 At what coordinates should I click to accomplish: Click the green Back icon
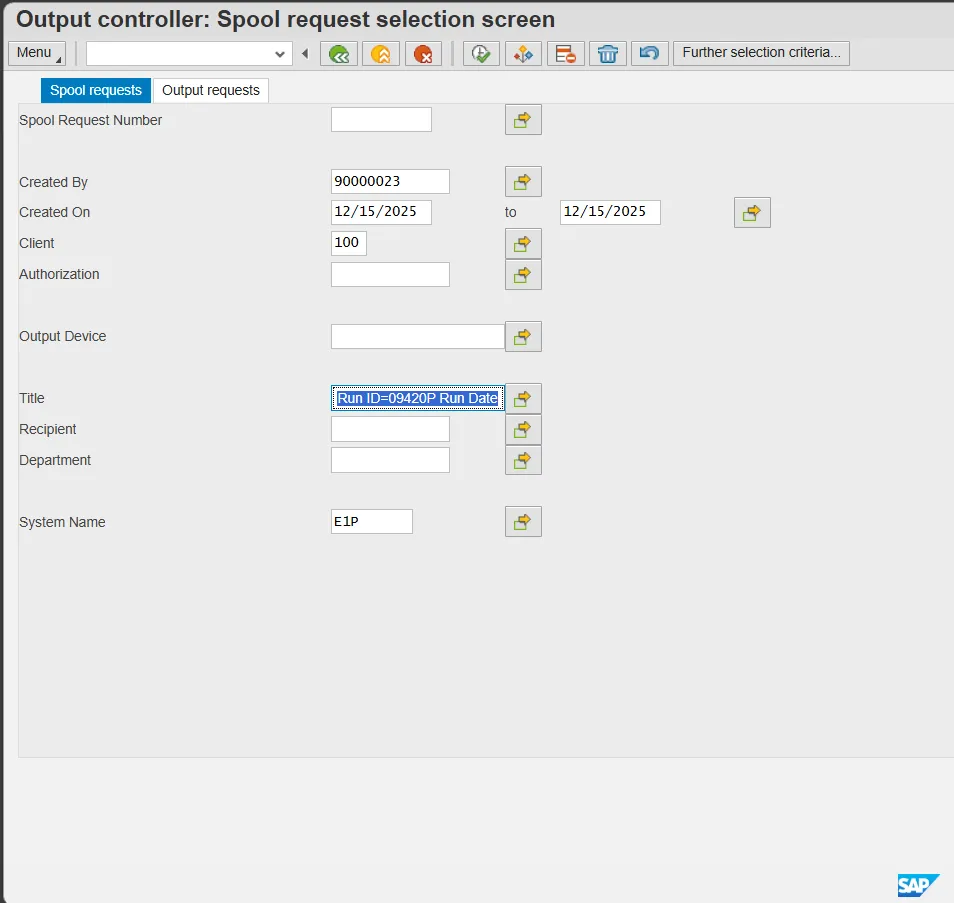(339, 54)
